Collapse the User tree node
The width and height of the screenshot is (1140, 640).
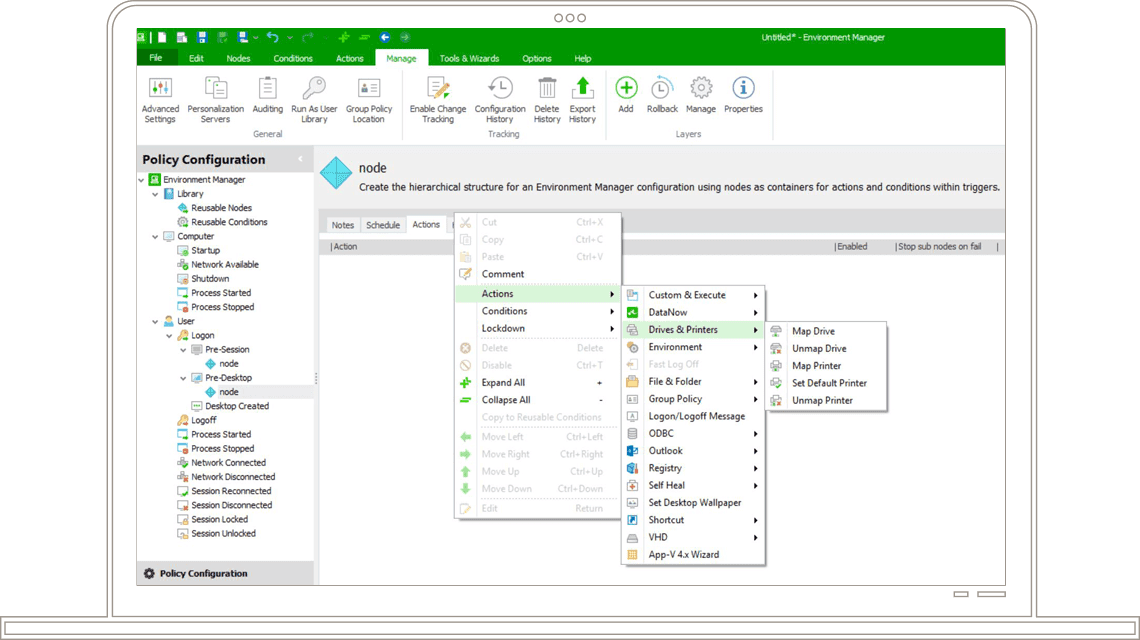point(156,321)
